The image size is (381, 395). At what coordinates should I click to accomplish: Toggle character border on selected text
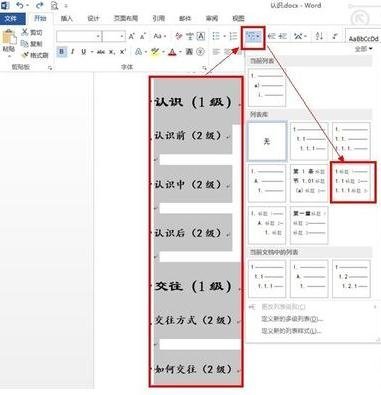(201, 36)
